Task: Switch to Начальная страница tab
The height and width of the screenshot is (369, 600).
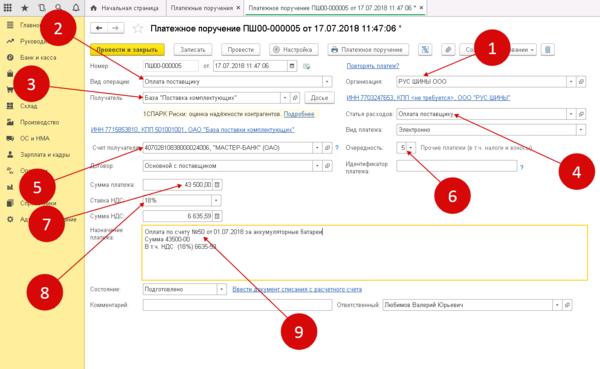Action: (125, 8)
